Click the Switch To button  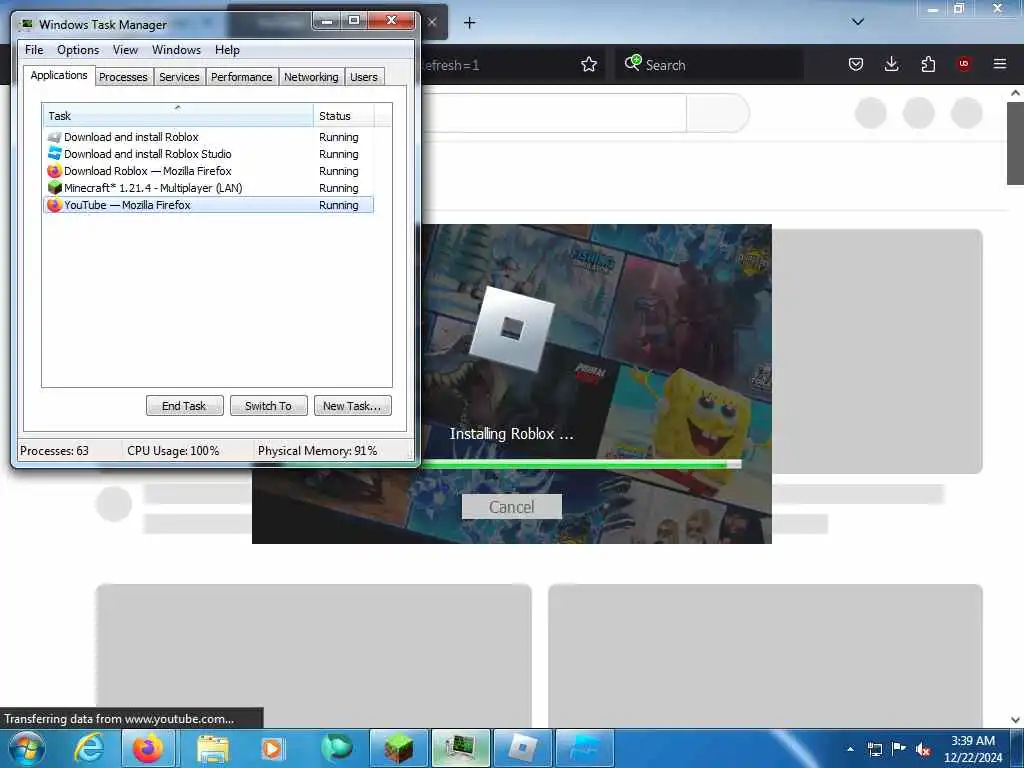(268, 406)
